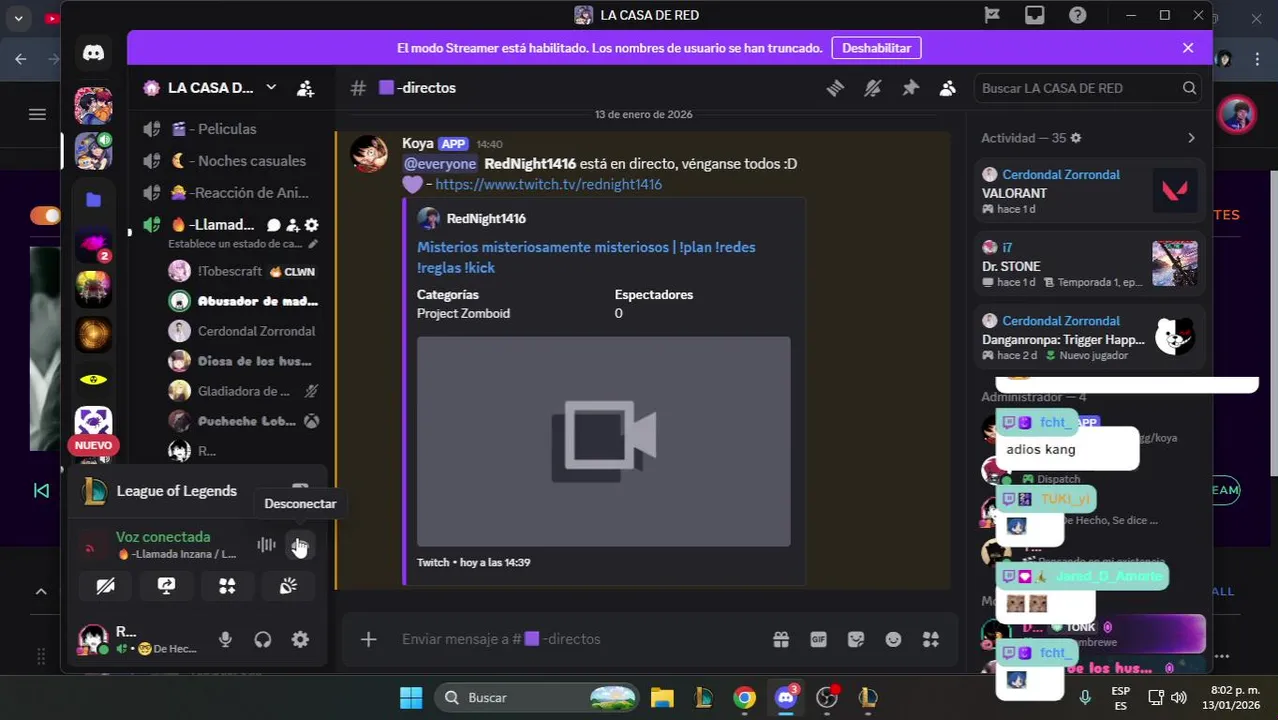Toggle camera on in voice panel
This screenshot has width=1278, height=720.
pyautogui.click(x=105, y=586)
